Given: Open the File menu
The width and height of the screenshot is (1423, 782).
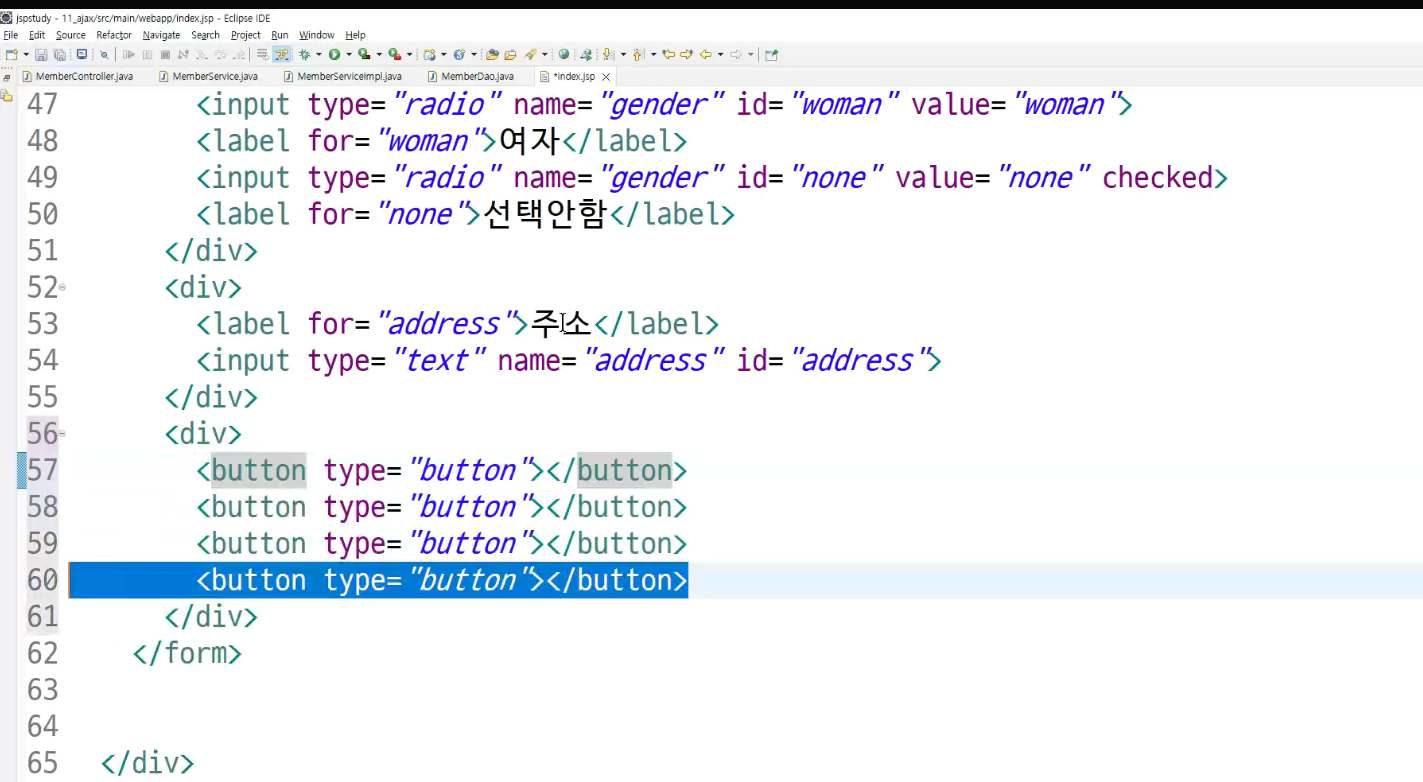Looking at the screenshot, I should [11, 35].
